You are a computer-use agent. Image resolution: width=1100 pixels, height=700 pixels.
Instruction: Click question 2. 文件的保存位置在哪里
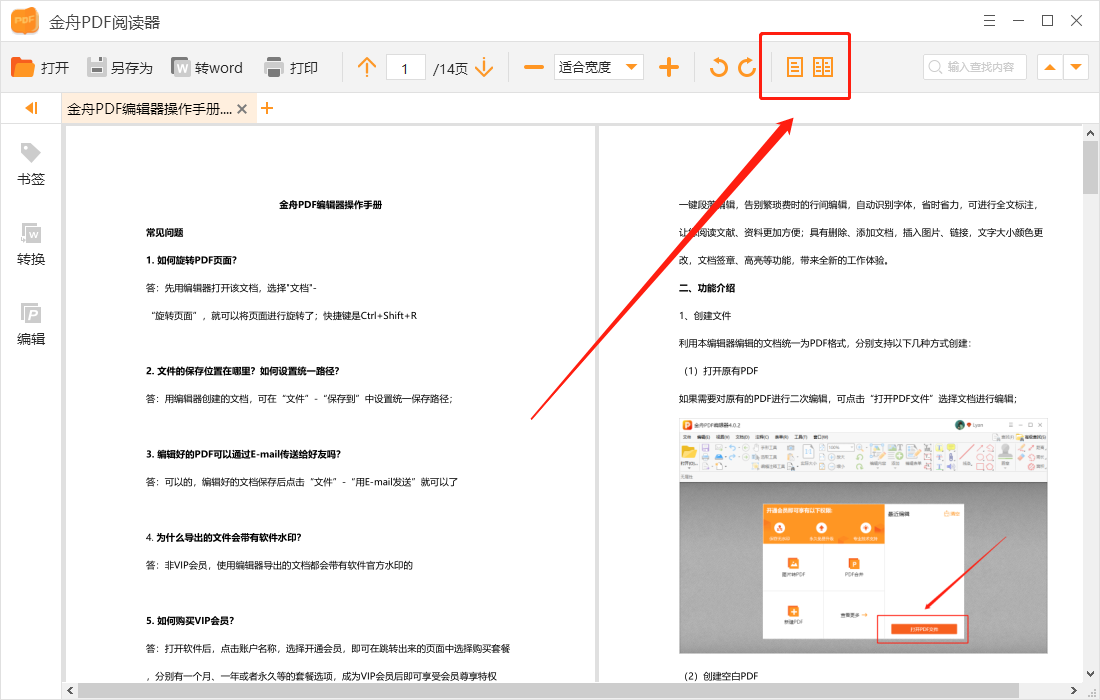[x=243, y=371]
